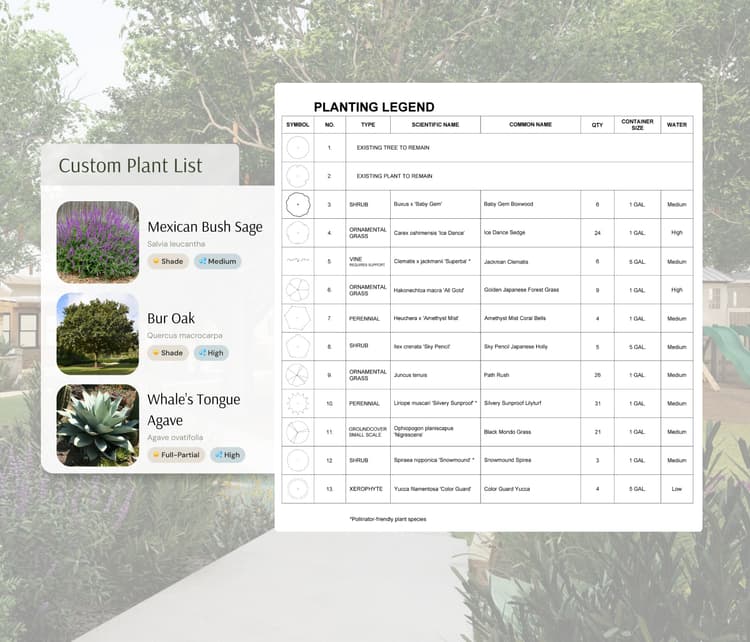Click the Baby Gem Boxwood plant symbol
750x642 pixels.
297,205
